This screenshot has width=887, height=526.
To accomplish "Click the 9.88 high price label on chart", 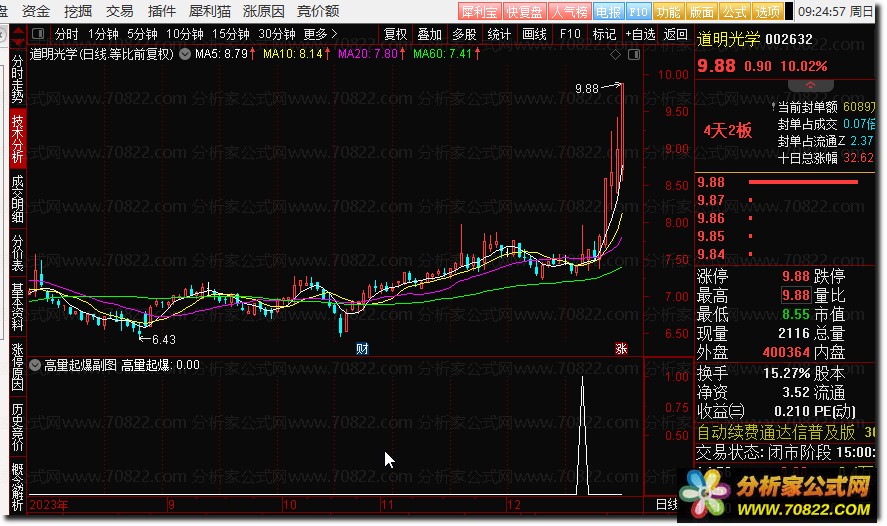I will [587, 89].
